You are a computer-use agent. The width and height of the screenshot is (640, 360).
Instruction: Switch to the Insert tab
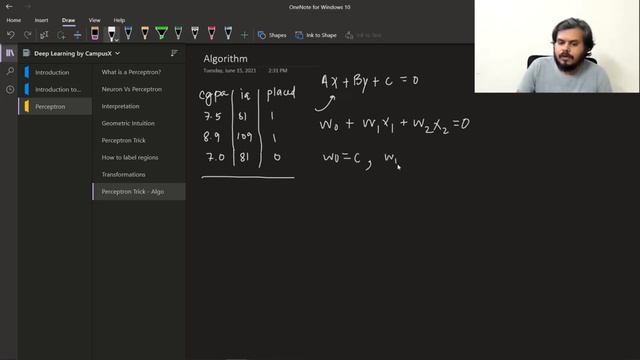coord(41,20)
